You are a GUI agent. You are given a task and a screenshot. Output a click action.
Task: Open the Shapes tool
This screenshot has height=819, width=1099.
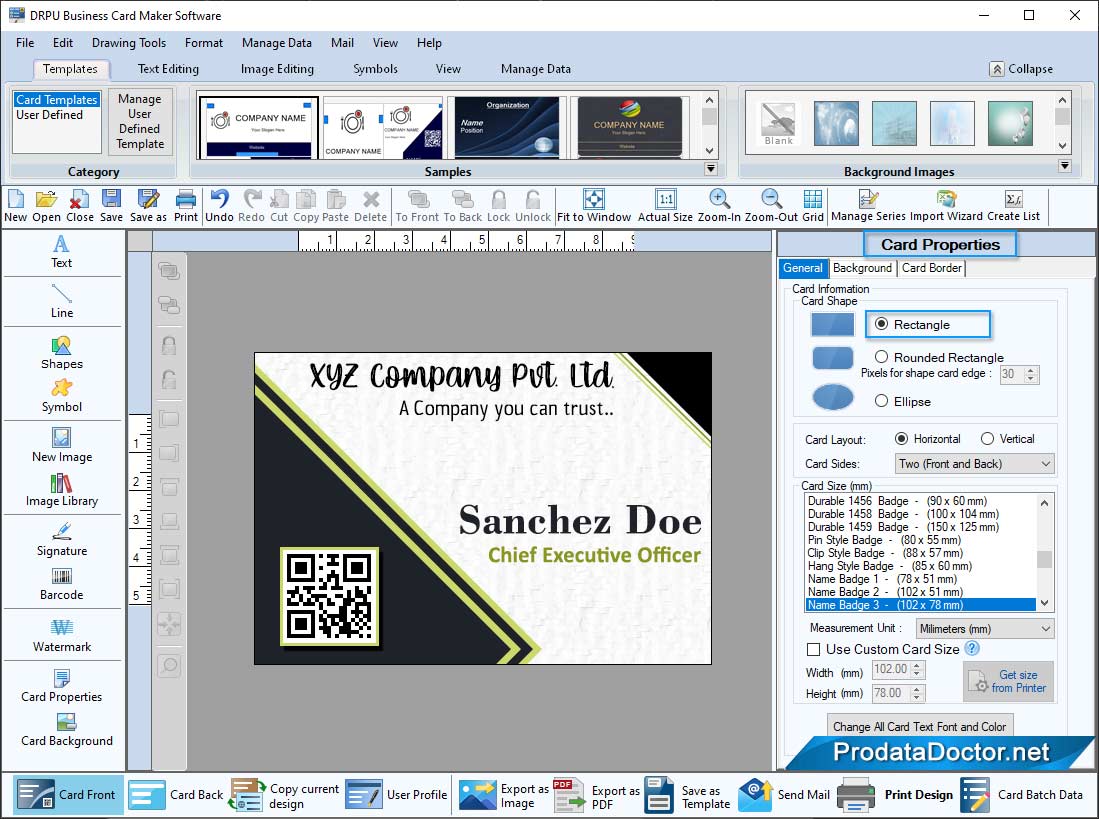pyautogui.click(x=62, y=353)
